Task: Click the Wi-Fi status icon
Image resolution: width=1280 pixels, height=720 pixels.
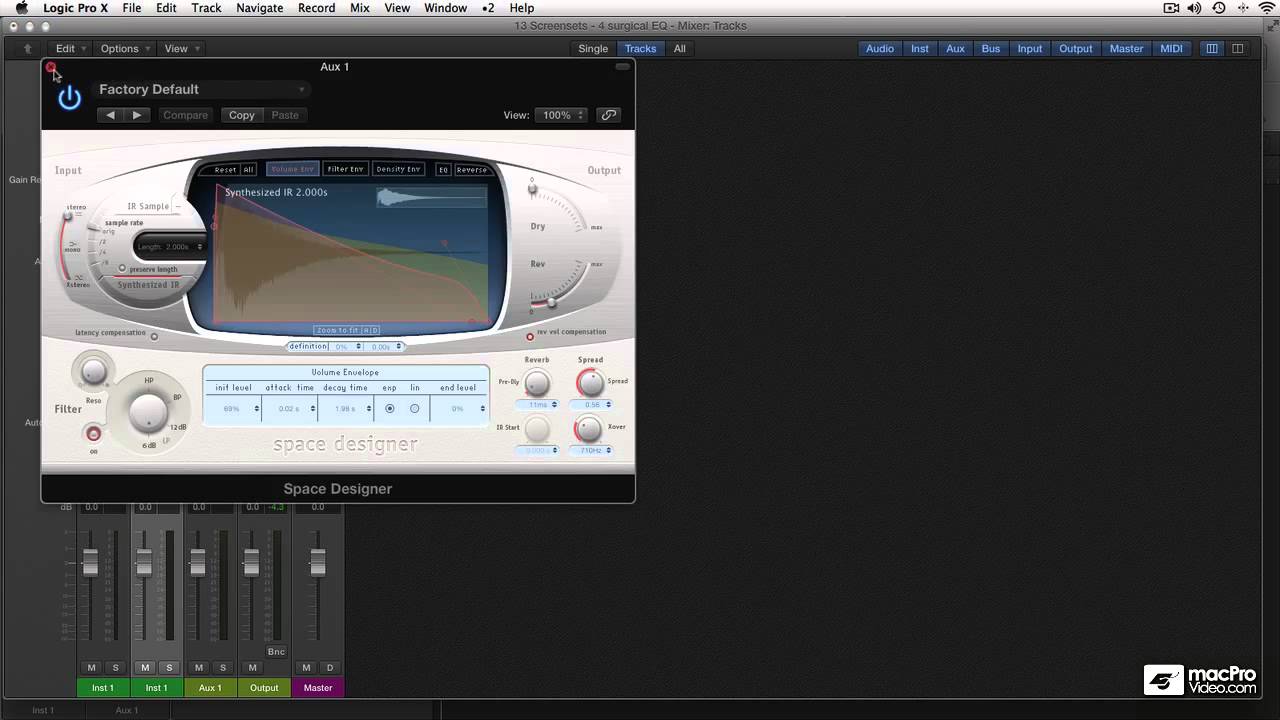Action: pos(1267,8)
